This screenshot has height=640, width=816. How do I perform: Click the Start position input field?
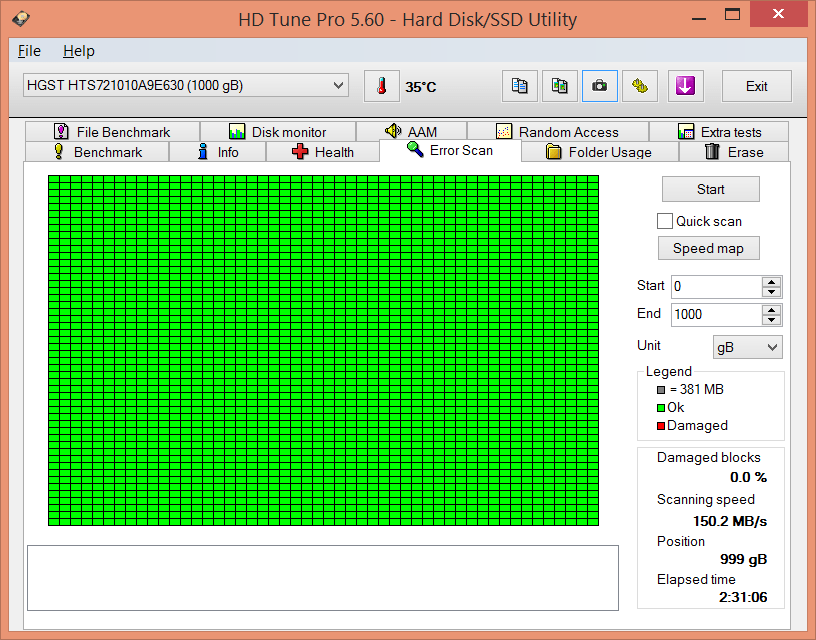(x=717, y=287)
